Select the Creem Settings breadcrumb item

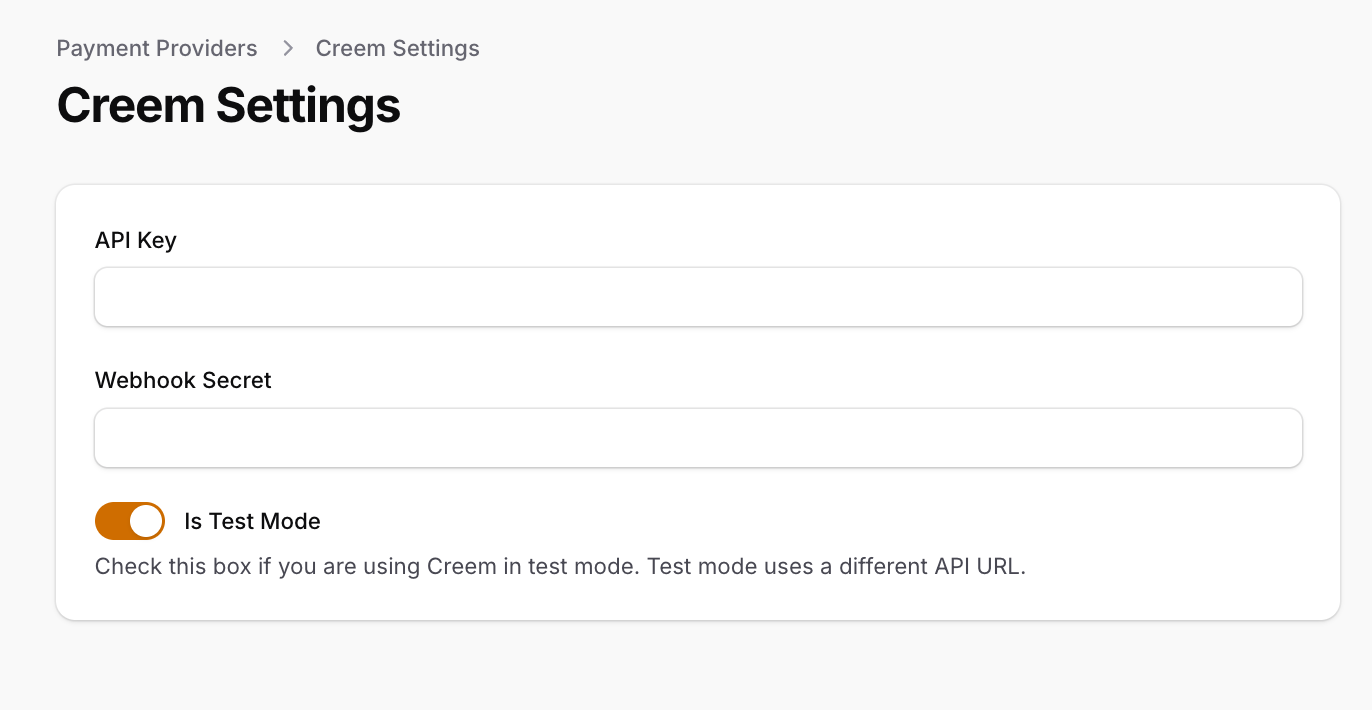click(x=397, y=48)
